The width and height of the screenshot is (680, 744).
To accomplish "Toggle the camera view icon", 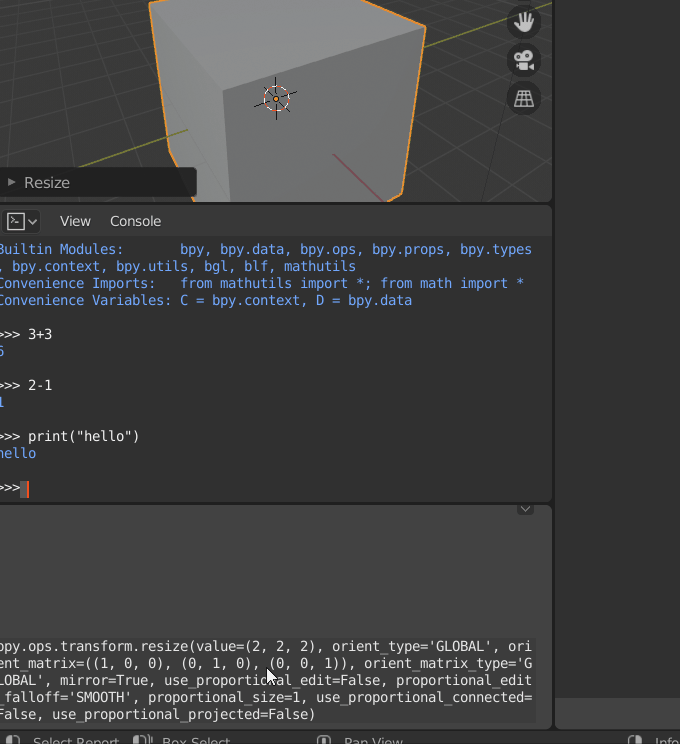I will click(524, 60).
